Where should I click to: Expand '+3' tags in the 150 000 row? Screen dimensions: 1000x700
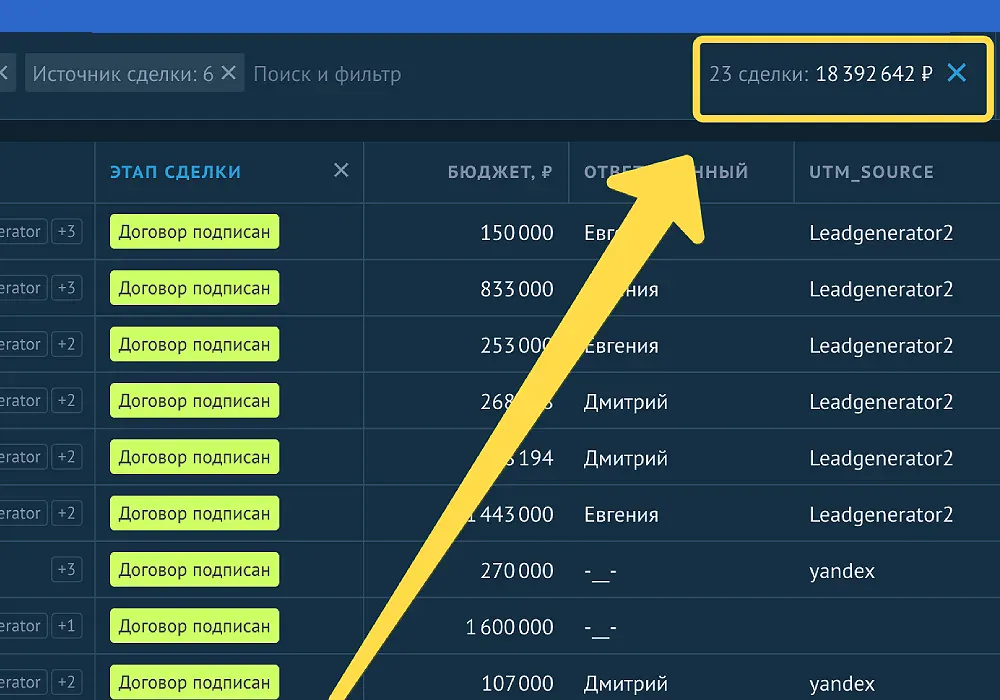point(66,231)
